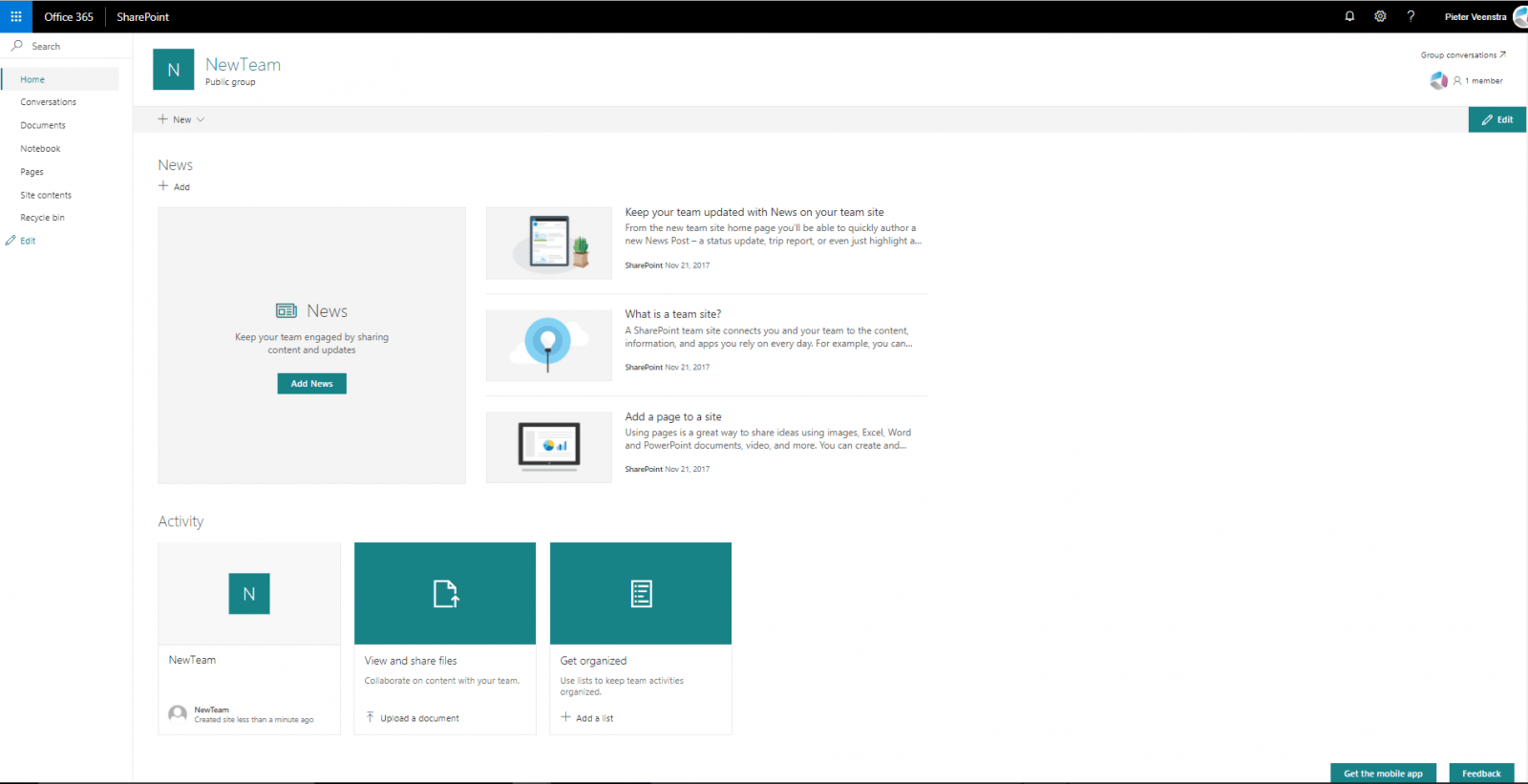Open Pages in left navigation

(32, 172)
